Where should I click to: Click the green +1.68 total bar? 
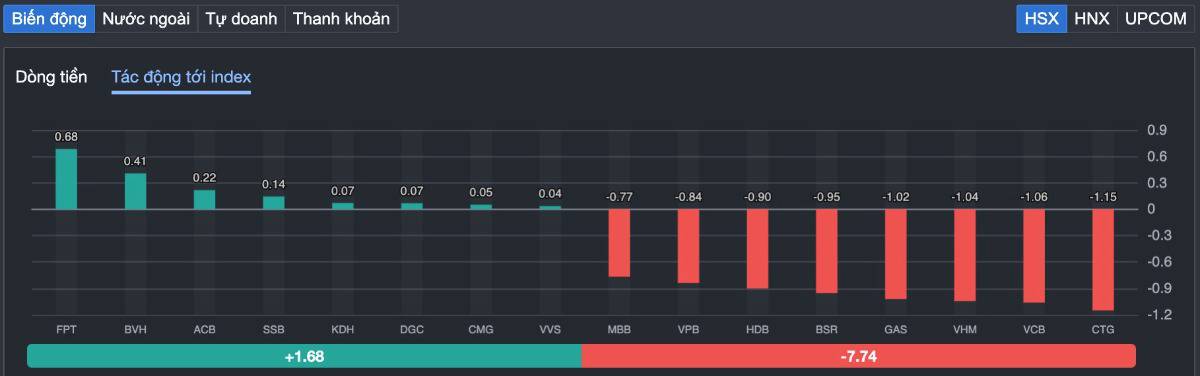tap(304, 356)
